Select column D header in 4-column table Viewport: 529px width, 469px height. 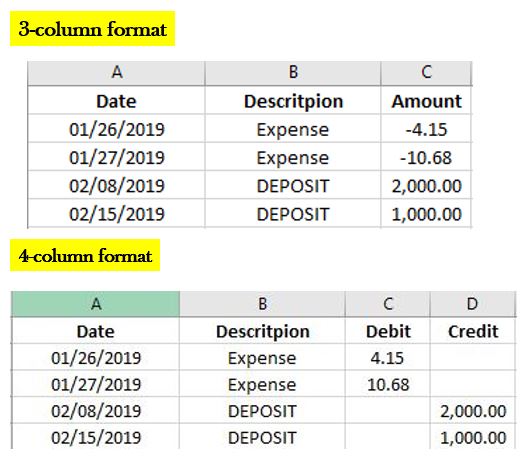[x=473, y=304]
